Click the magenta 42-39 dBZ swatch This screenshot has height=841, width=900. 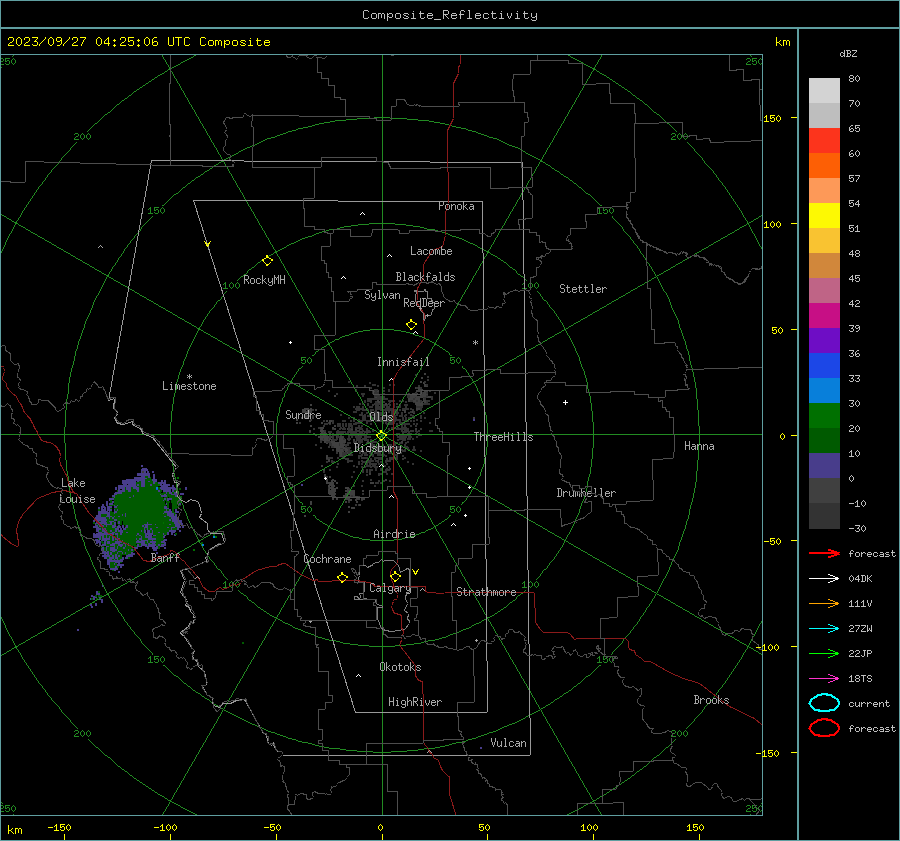click(824, 315)
